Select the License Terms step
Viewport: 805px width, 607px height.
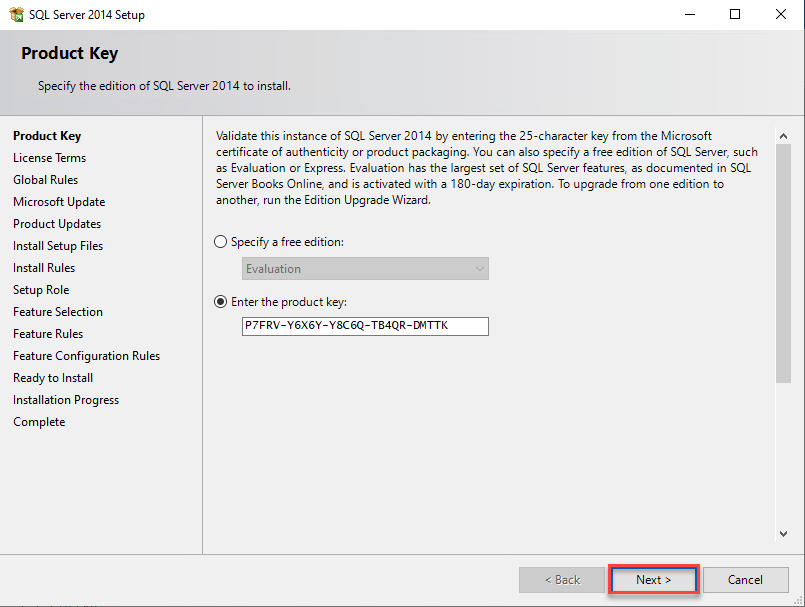tap(49, 158)
